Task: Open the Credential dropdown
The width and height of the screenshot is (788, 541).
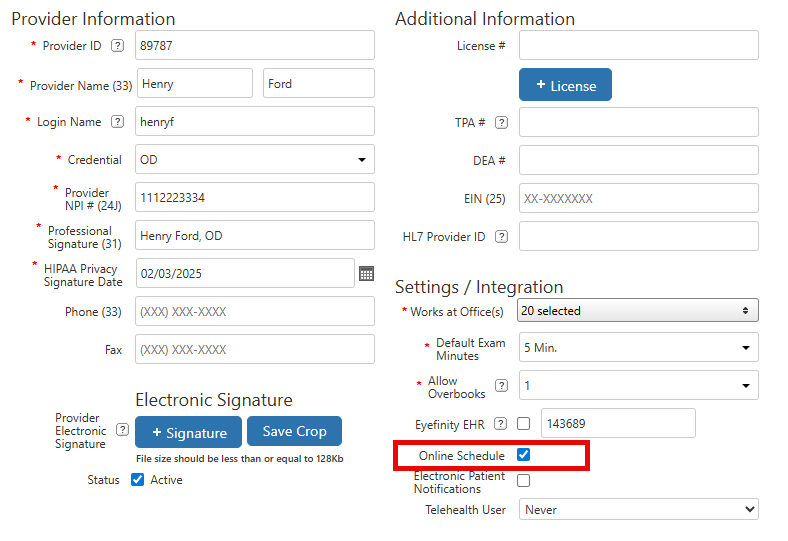Action: point(255,160)
